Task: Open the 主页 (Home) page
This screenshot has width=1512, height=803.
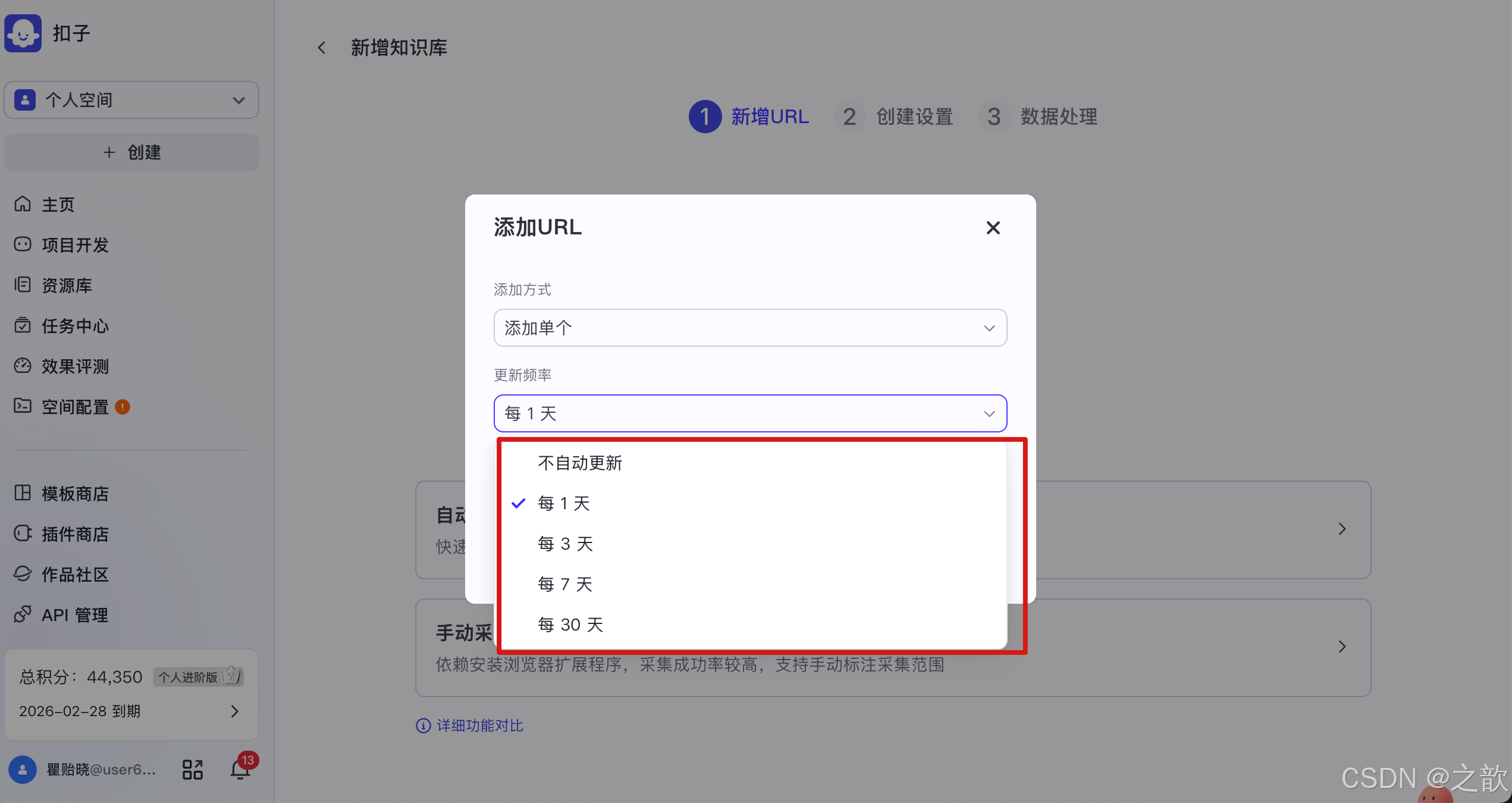Action: point(58,205)
